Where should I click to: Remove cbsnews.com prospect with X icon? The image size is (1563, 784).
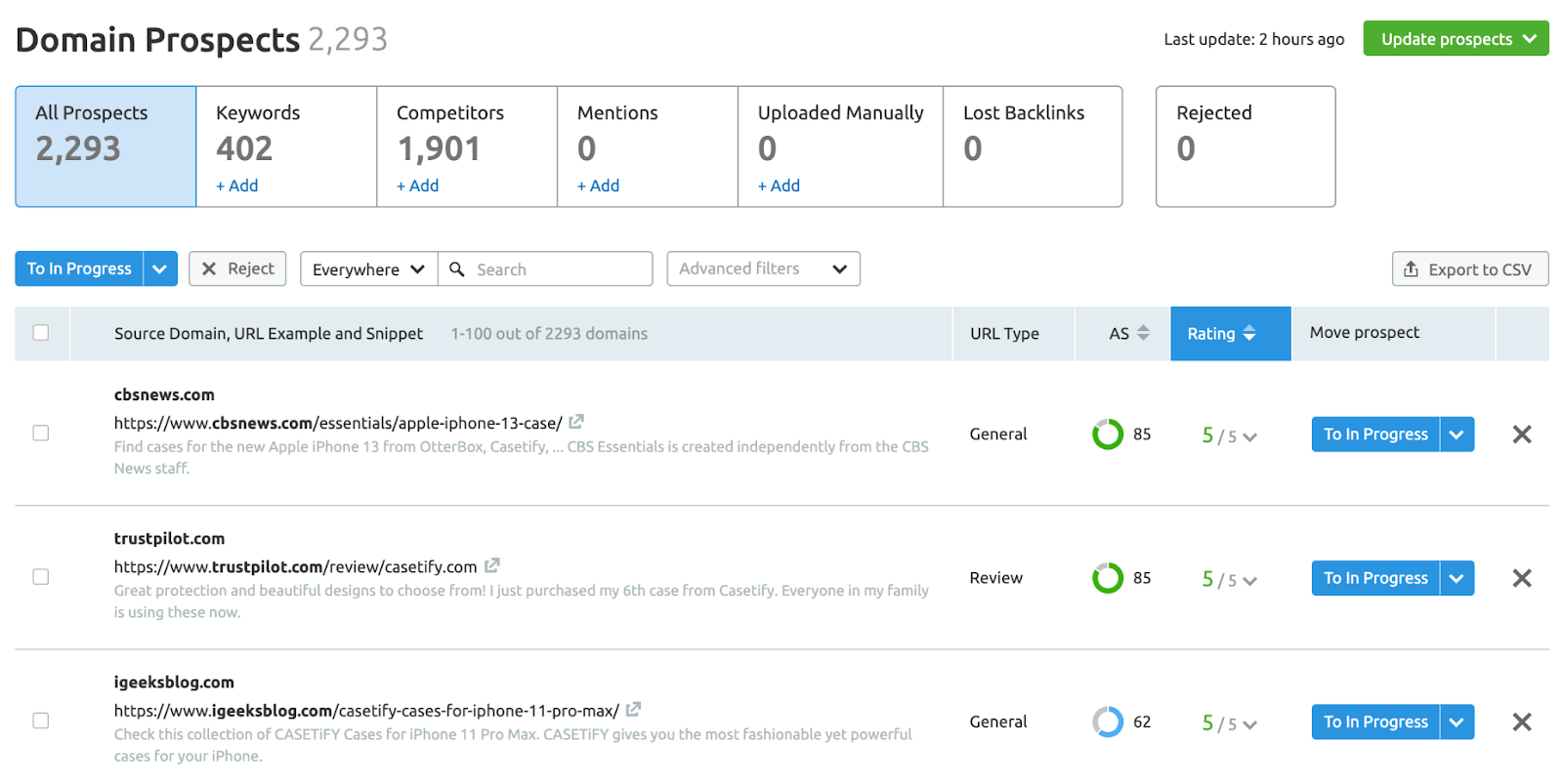1521,434
